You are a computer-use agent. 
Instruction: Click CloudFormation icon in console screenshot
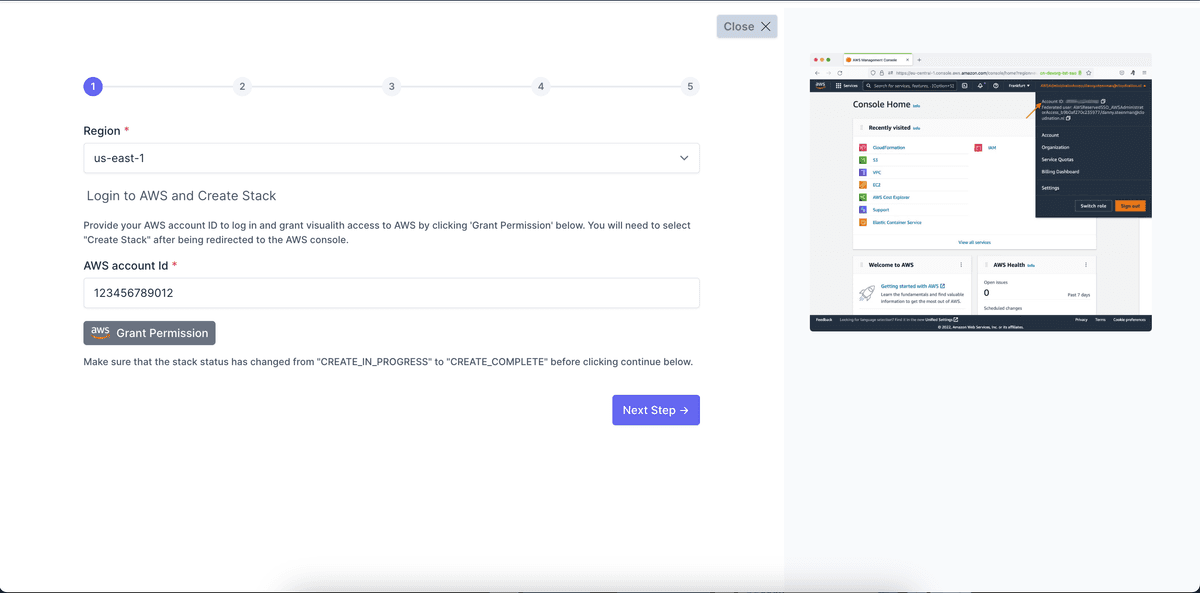click(x=862, y=147)
